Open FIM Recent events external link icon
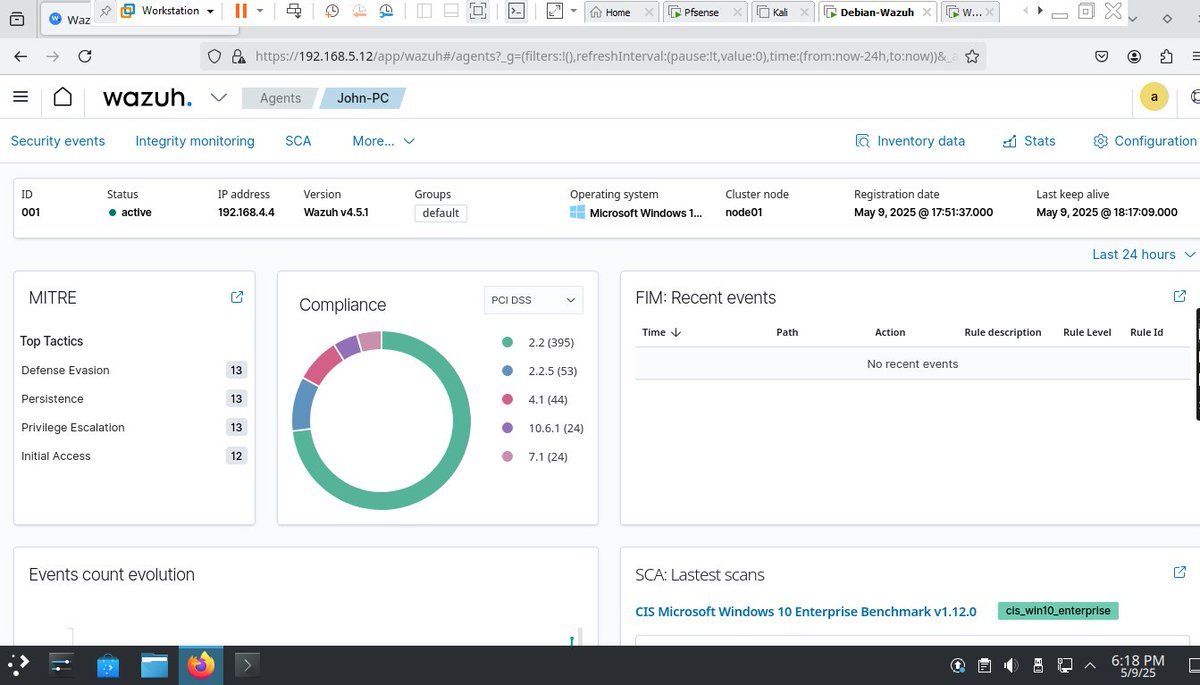Image resolution: width=1200 pixels, height=685 pixels. click(x=1179, y=296)
